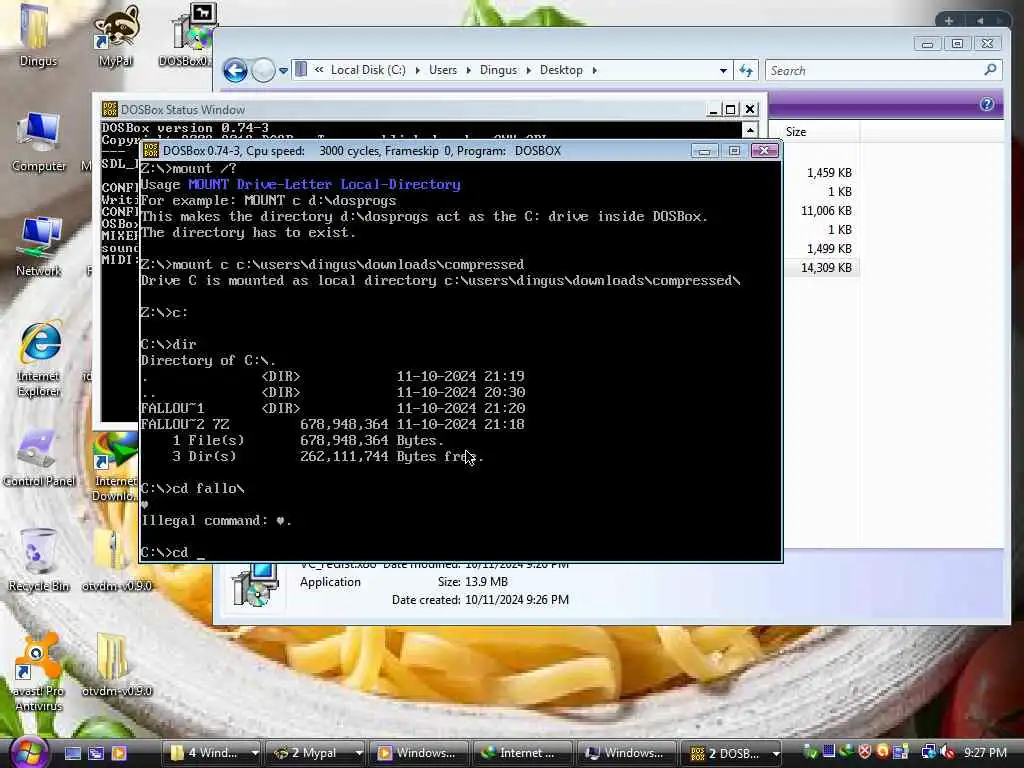Click Show Desktop quick launch icon
Viewport: 1024px width, 768px height.
coord(72,753)
